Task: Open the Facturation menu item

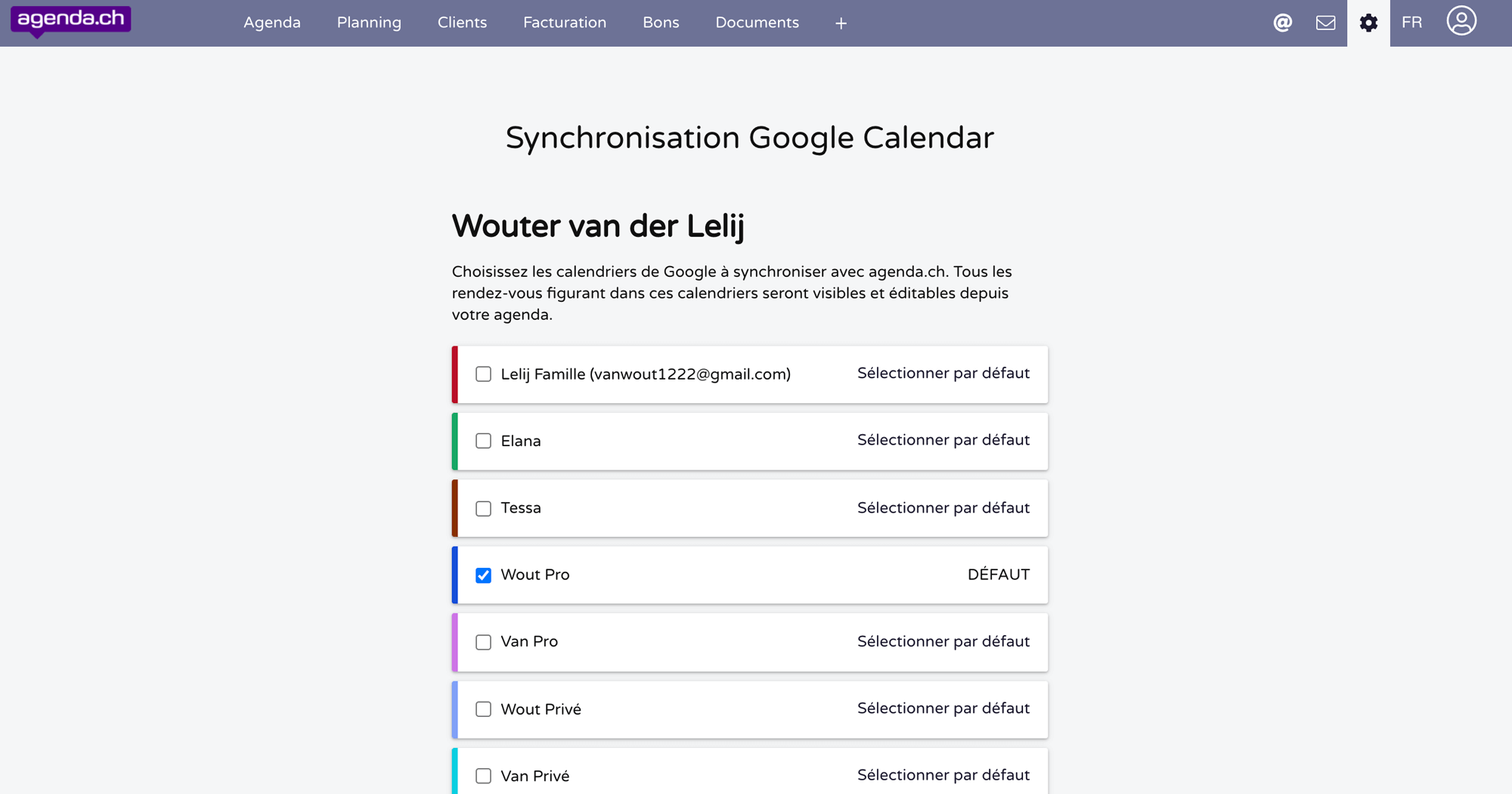Action: pos(565,23)
